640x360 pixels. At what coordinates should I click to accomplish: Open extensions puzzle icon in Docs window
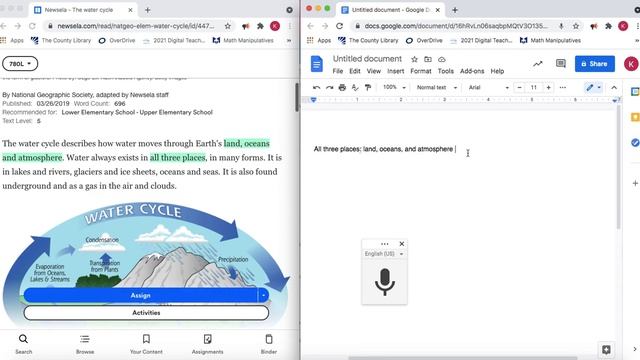coord(608,26)
